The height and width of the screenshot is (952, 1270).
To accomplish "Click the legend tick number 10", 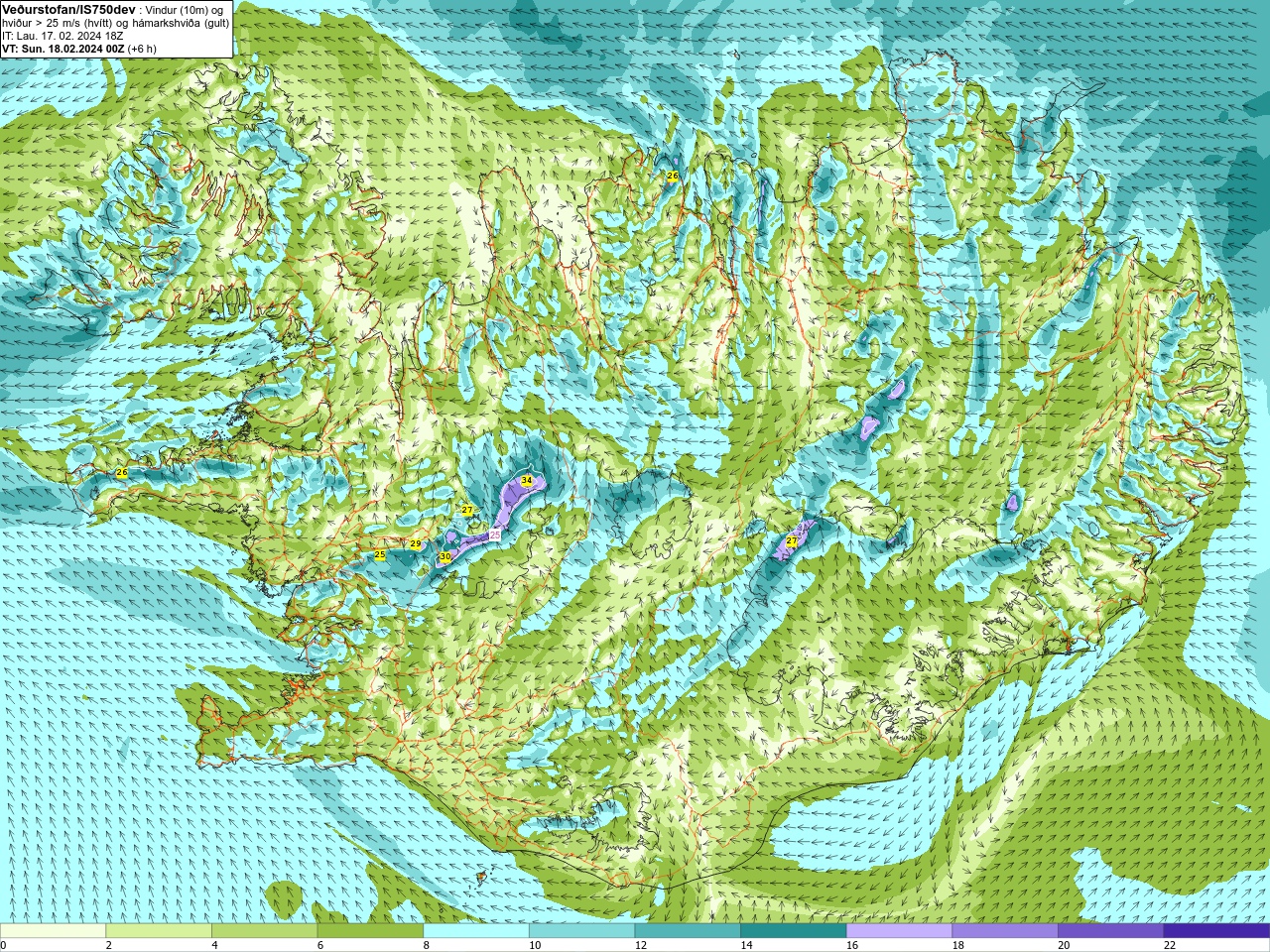I will [536, 945].
